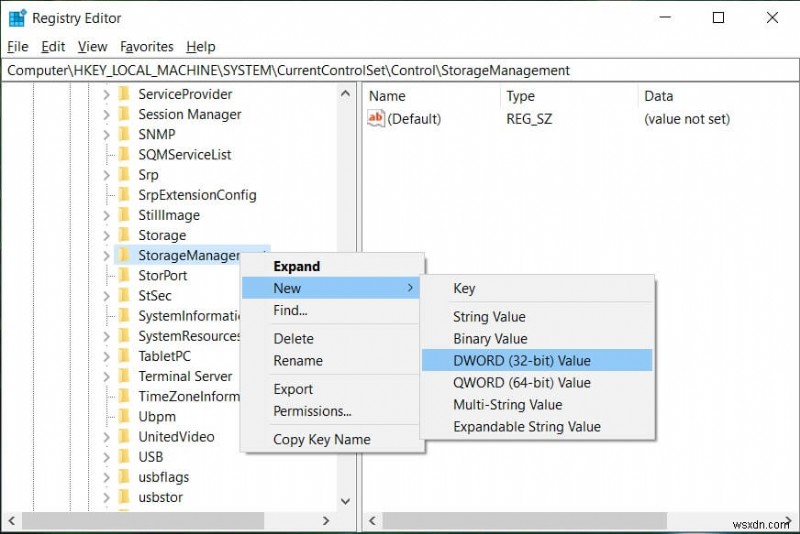Choose Expand in the context menu
800x534 pixels.
333,266
